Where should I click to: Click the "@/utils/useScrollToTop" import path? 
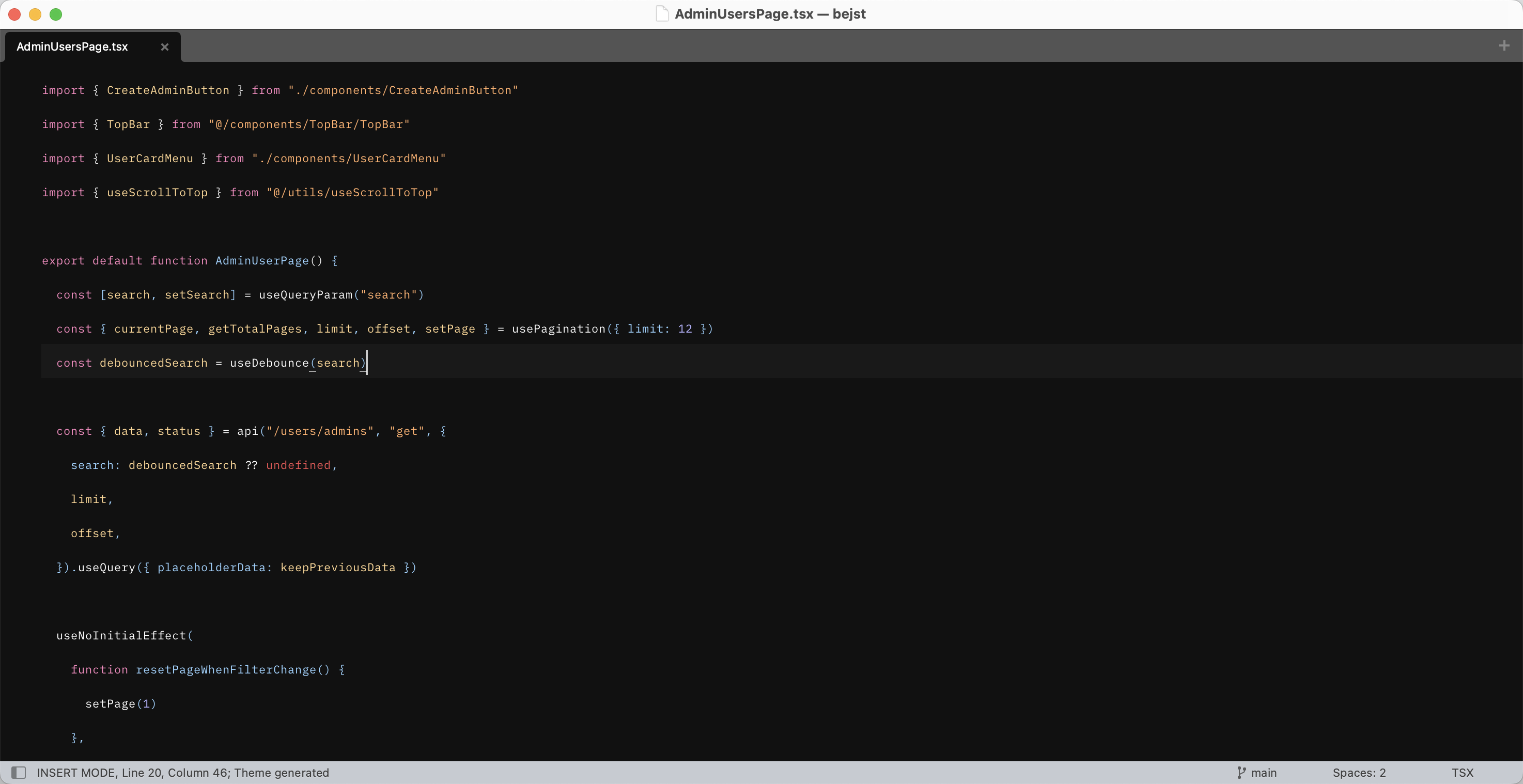tap(352, 192)
